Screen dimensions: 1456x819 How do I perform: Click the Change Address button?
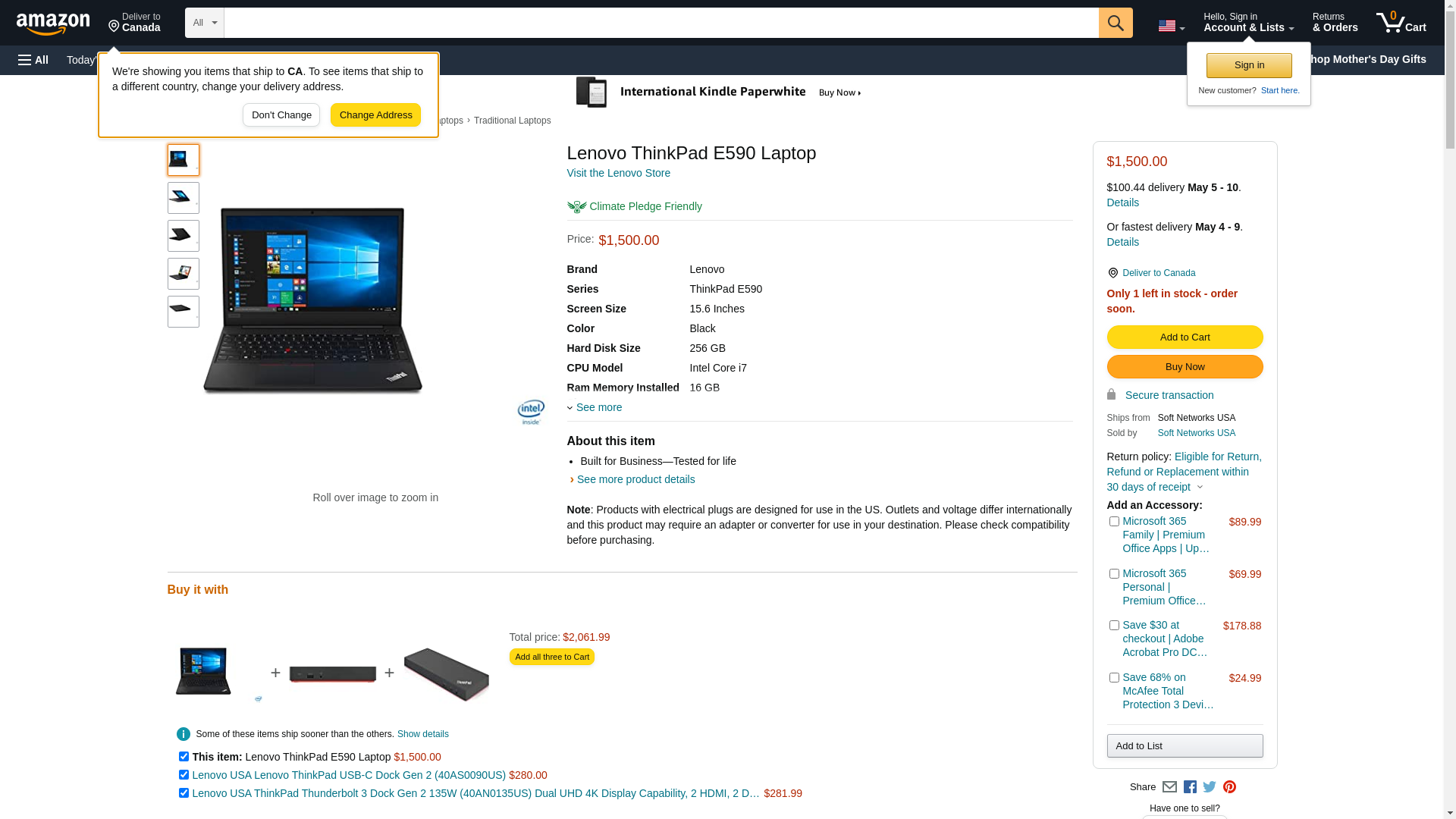point(375,115)
